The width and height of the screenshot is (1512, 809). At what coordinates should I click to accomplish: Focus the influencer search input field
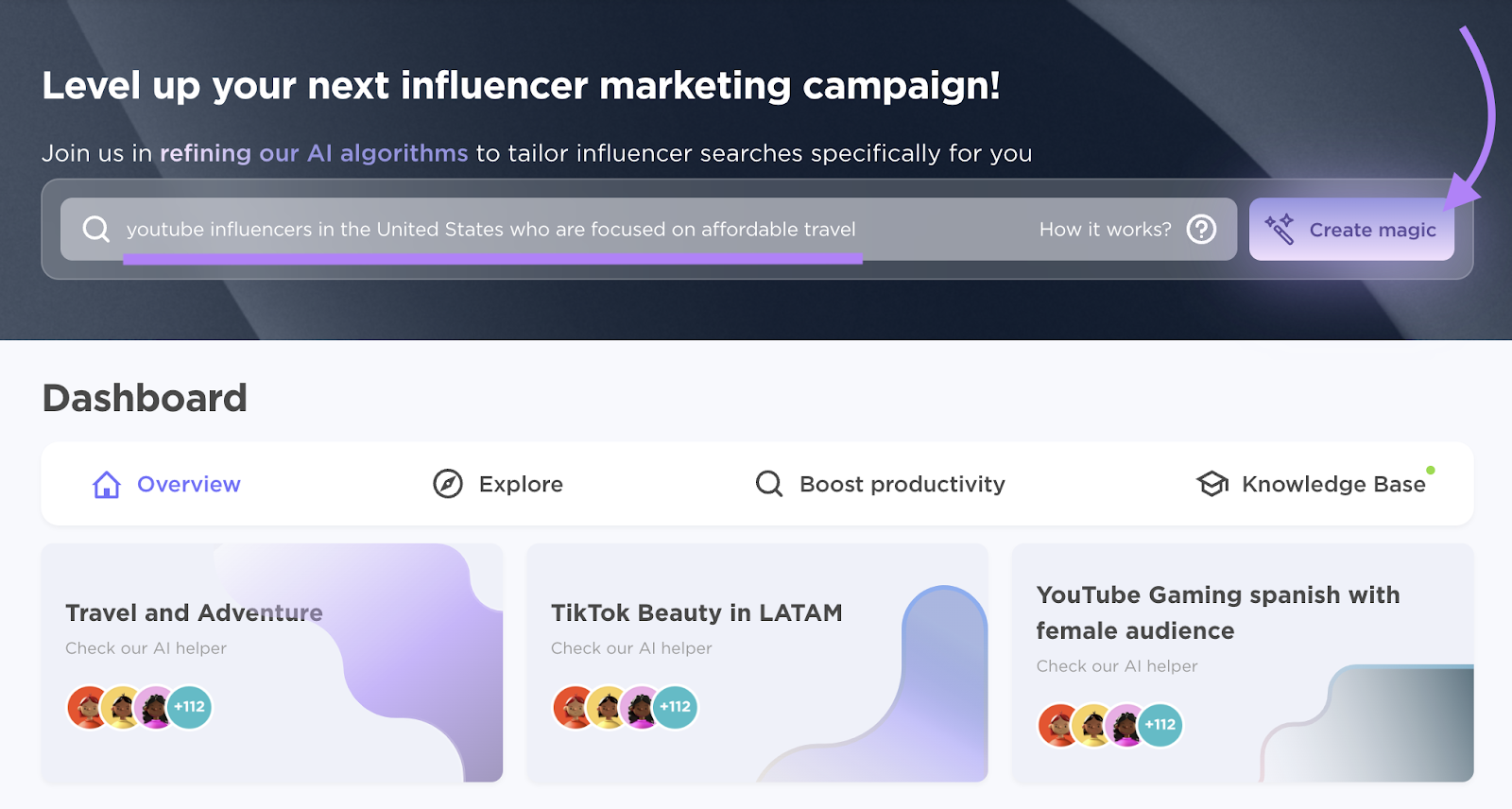click(567, 229)
